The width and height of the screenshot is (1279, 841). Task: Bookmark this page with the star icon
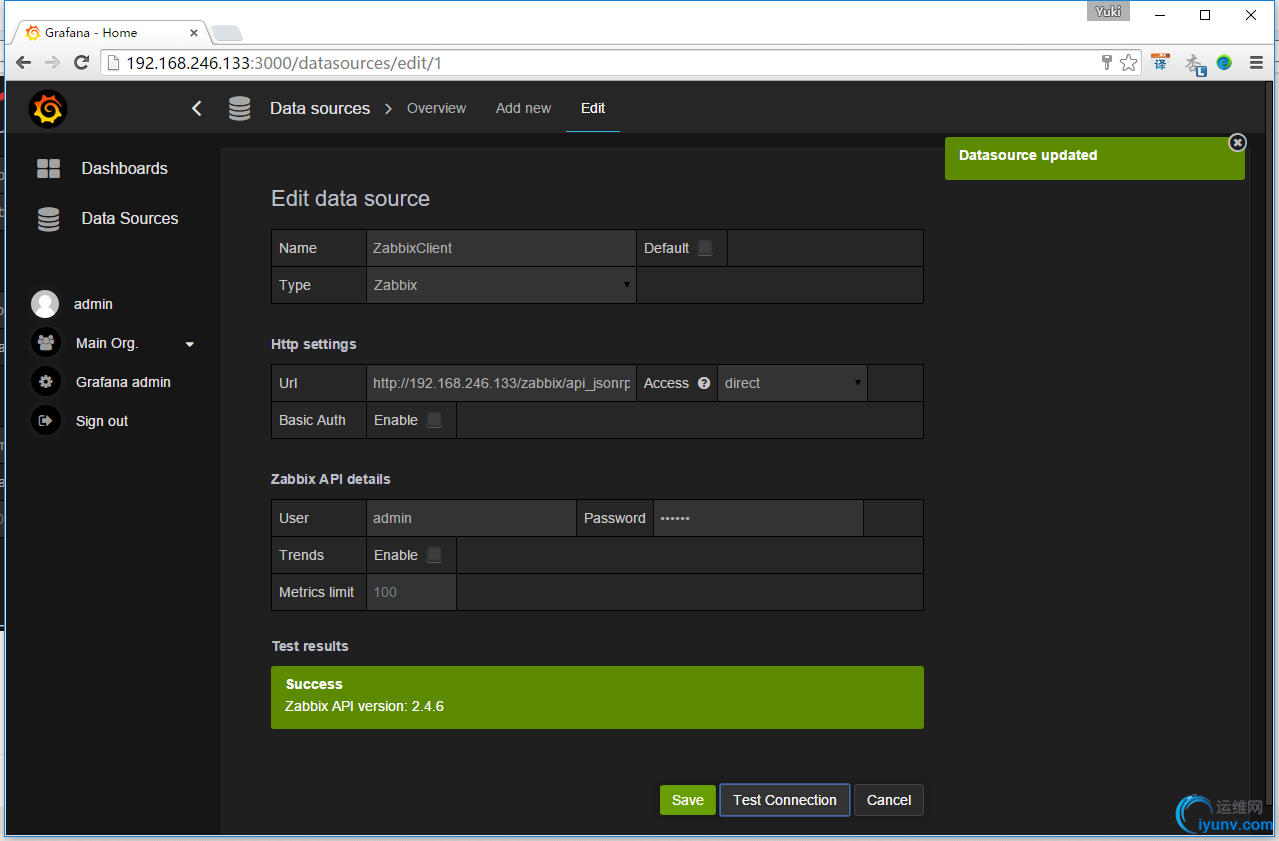coord(1129,63)
